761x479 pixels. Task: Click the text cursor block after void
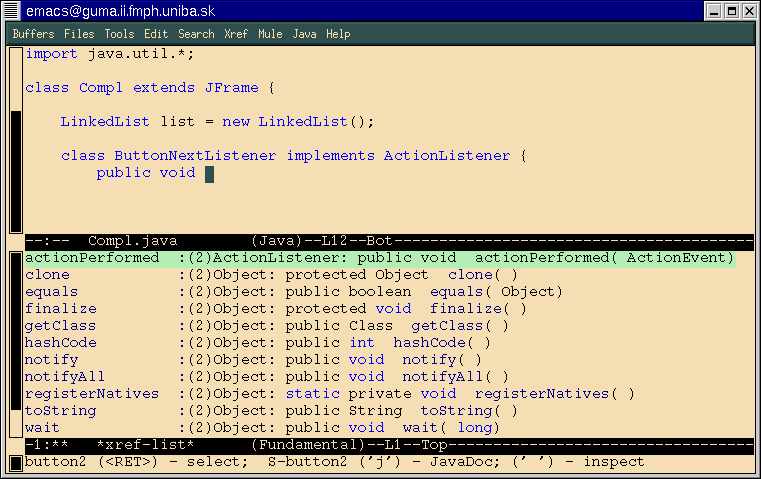pos(209,174)
